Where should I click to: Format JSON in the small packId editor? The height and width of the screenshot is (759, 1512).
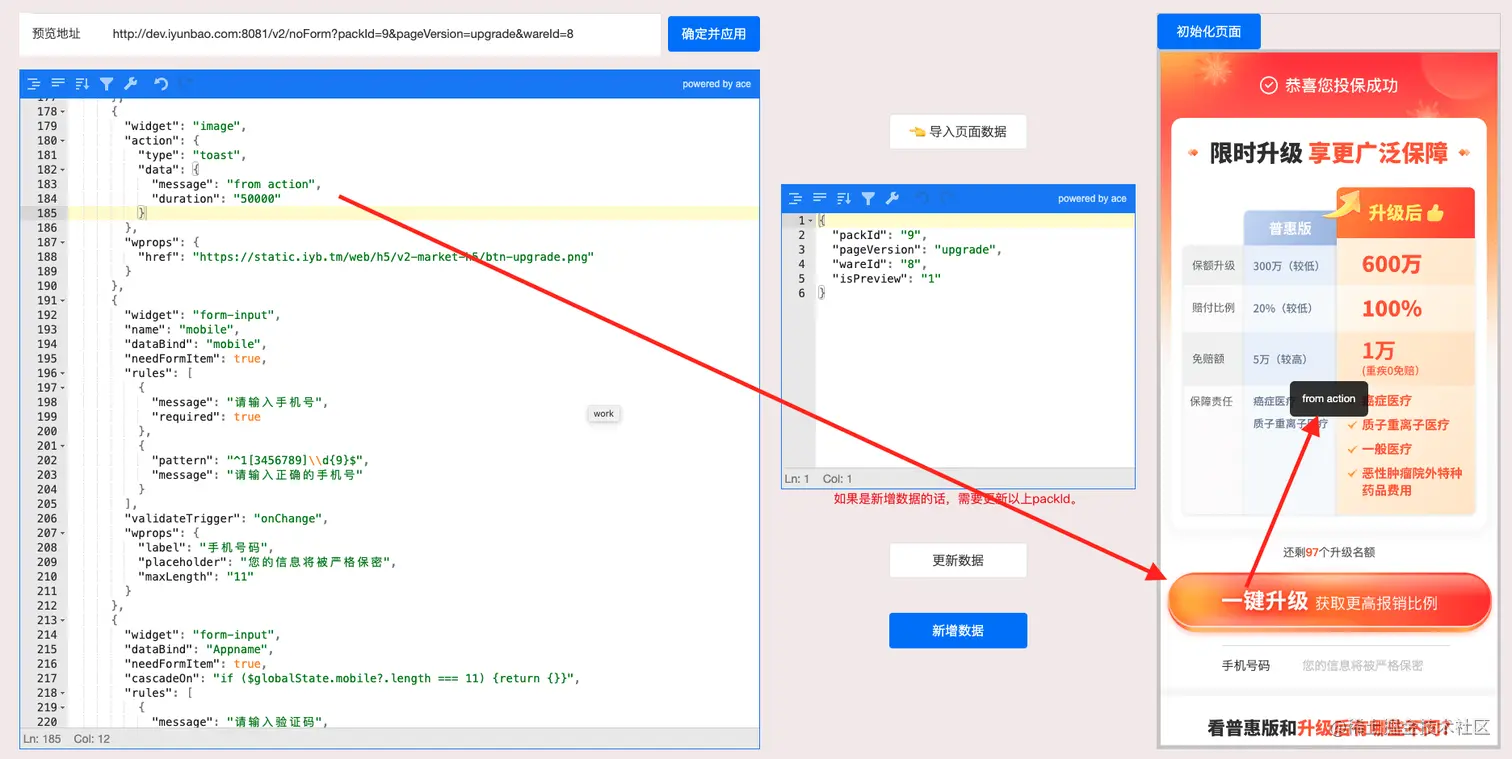pos(796,198)
